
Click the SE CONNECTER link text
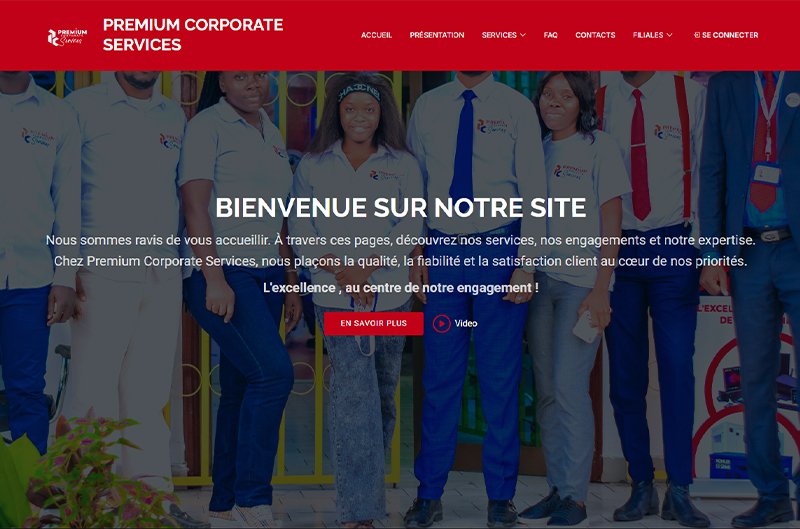click(730, 35)
